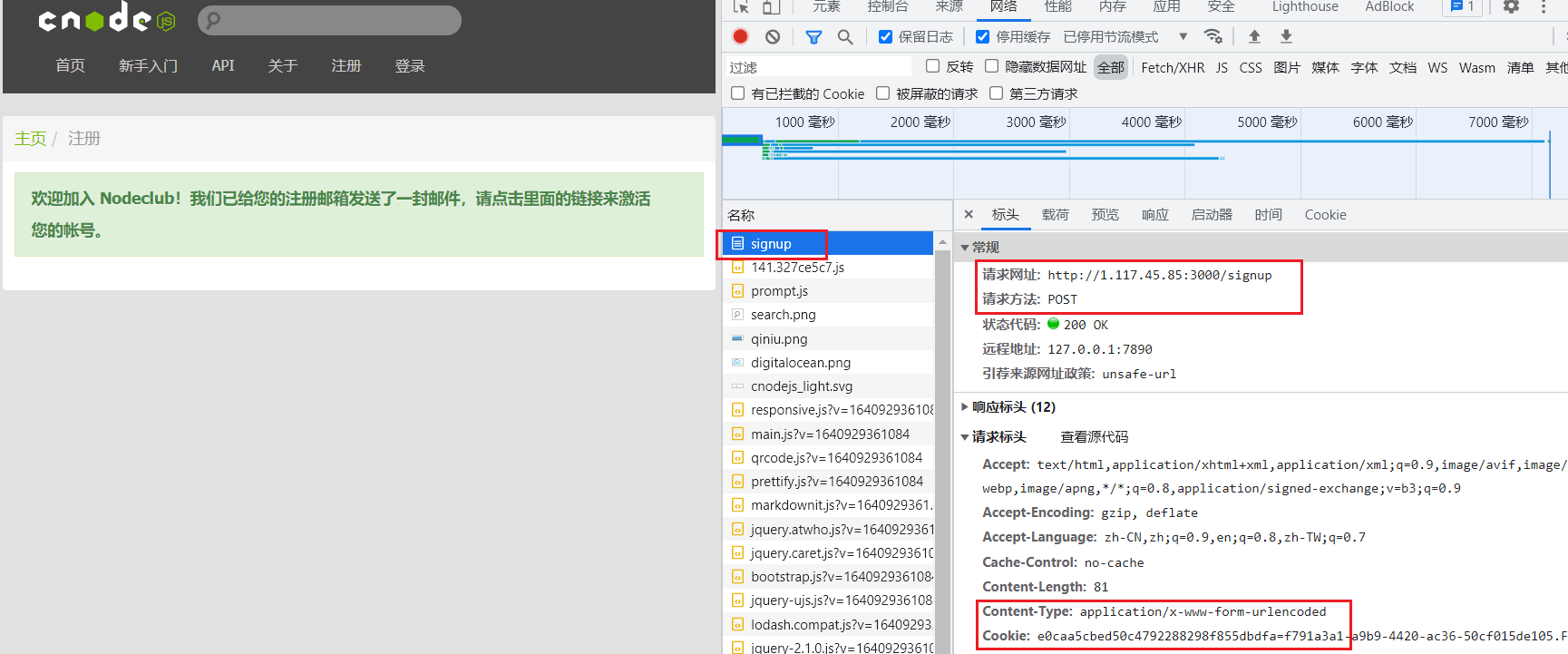Open the 响应 detail tab
Image resolution: width=1568 pixels, height=654 pixels.
click(x=1155, y=215)
